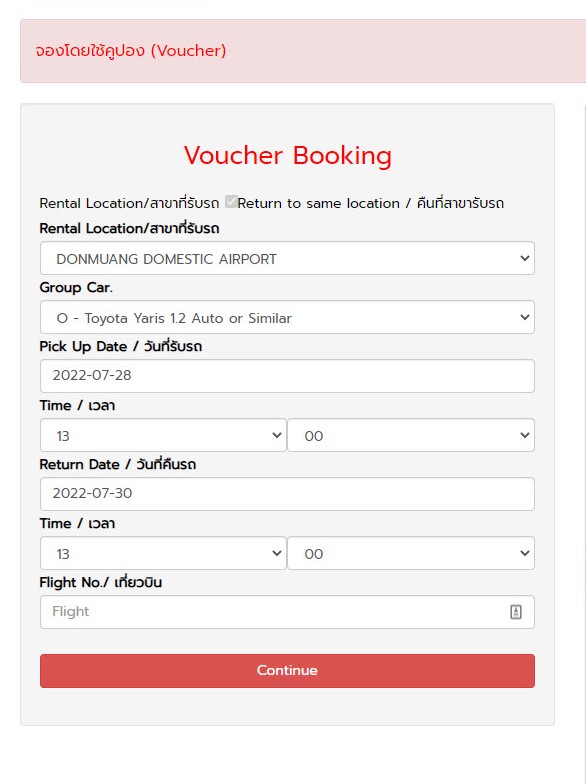Open the pick-up time hour dropdown

[x=163, y=436]
